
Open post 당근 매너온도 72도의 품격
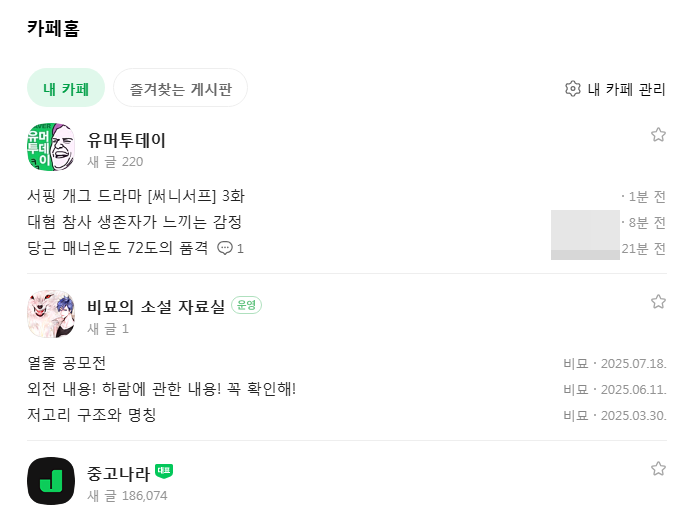[x=118, y=248]
